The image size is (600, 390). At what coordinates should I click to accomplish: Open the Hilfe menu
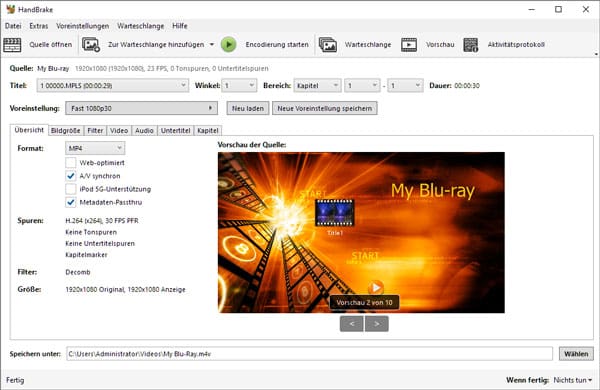pos(180,26)
